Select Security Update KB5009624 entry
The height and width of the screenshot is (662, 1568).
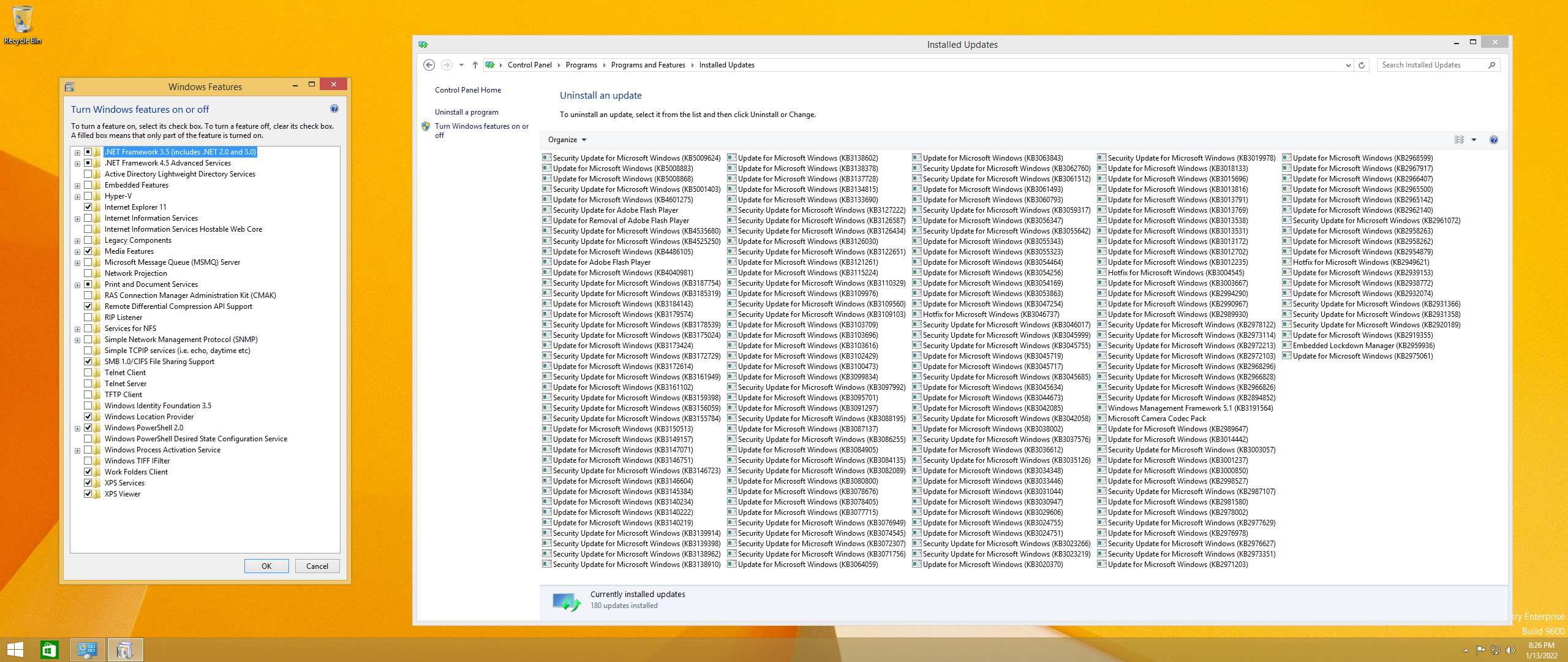click(631, 158)
